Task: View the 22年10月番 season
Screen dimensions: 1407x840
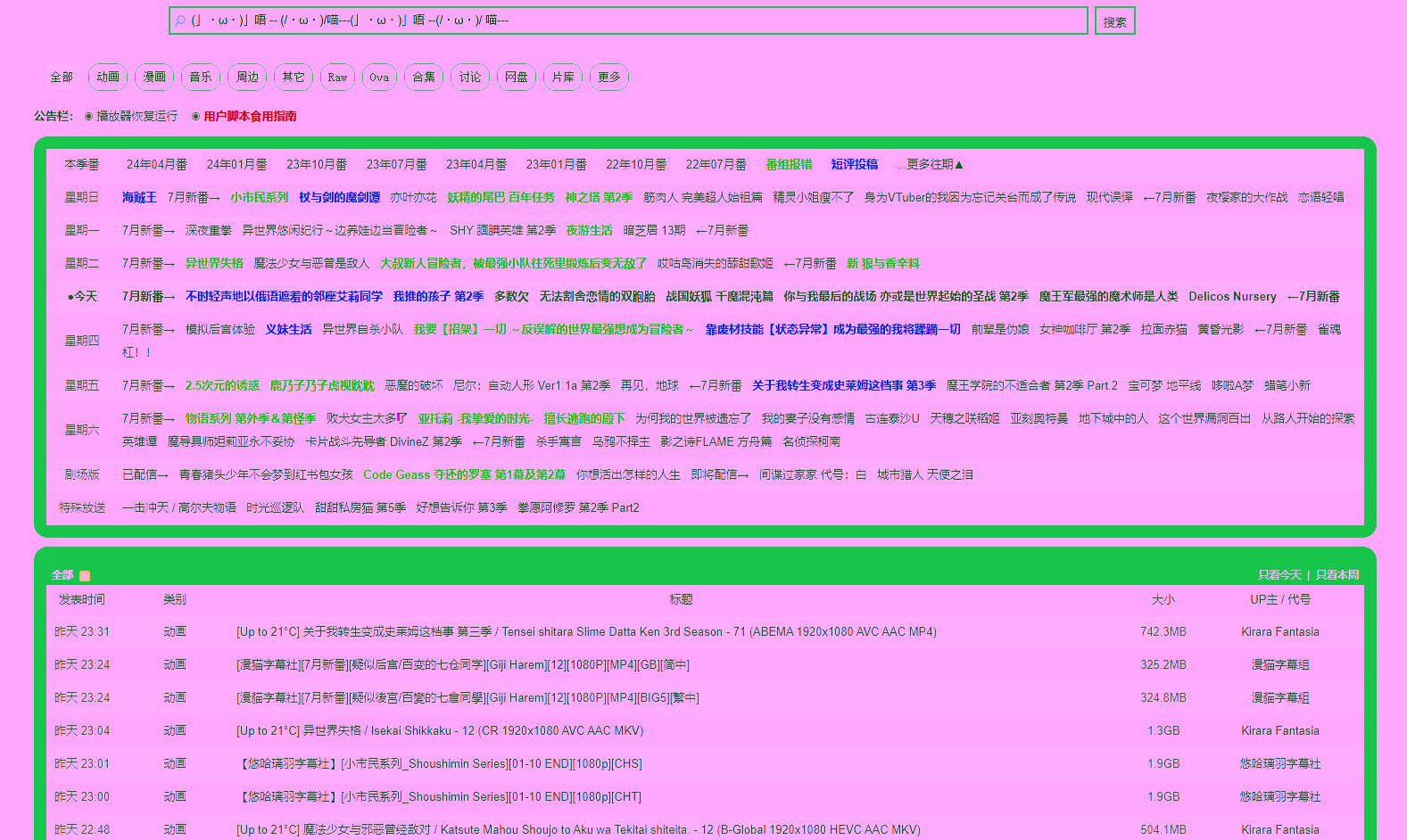Action: [636, 165]
